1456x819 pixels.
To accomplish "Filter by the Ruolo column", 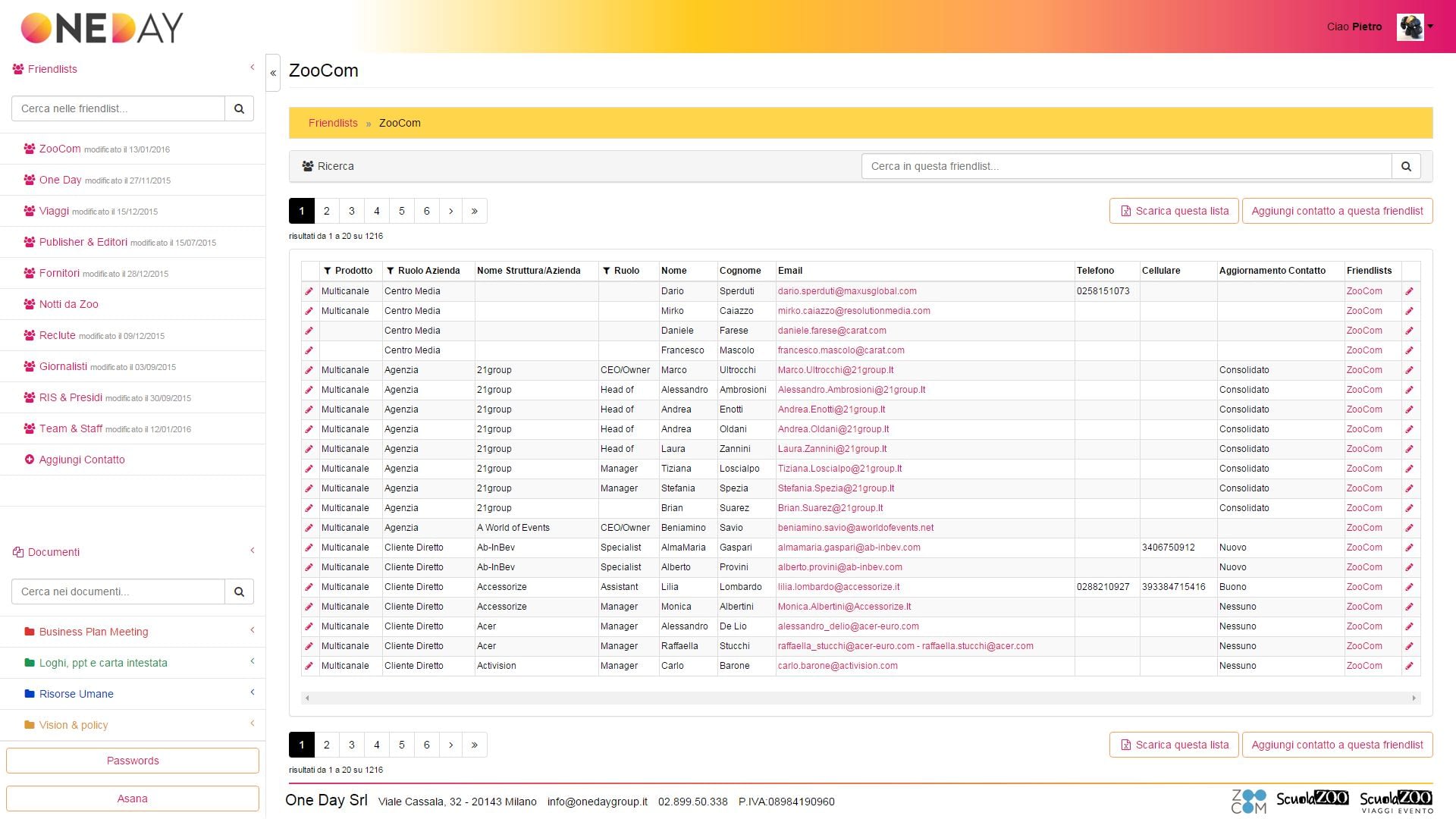I will (x=607, y=271).
